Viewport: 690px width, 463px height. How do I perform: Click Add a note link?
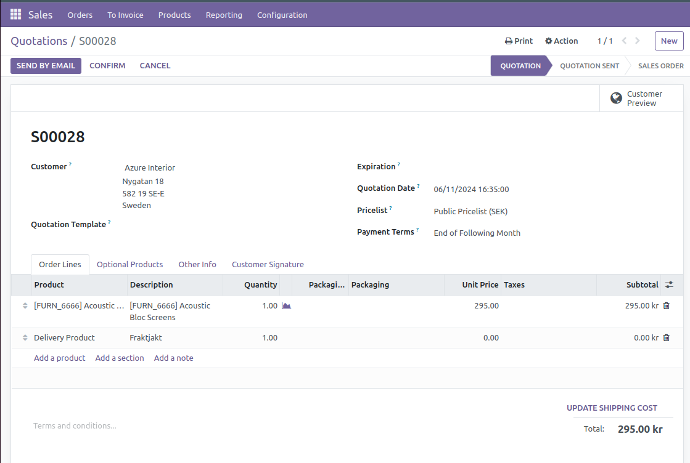173,358
